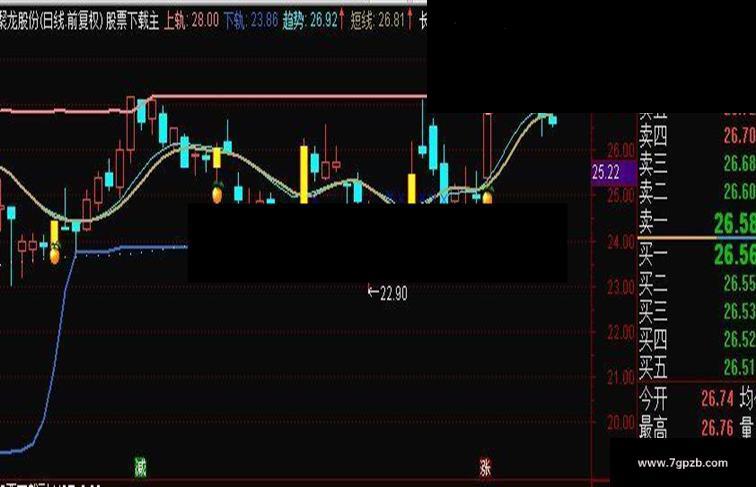Click the green 减 signal marker

[140, 467]
